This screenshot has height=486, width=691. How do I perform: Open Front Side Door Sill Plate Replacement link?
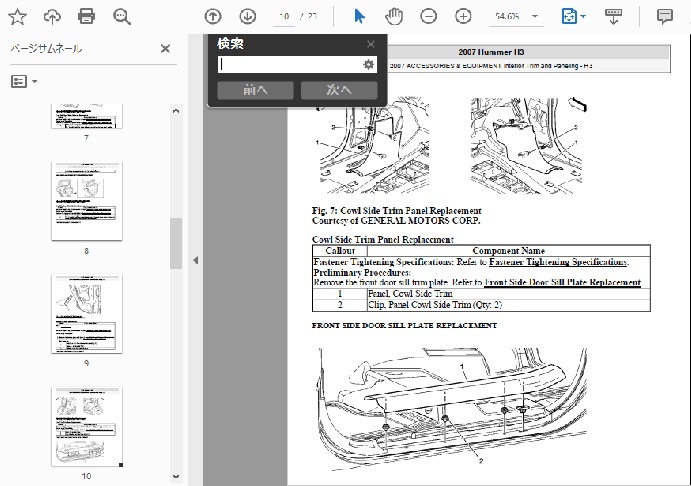[562, 282]
